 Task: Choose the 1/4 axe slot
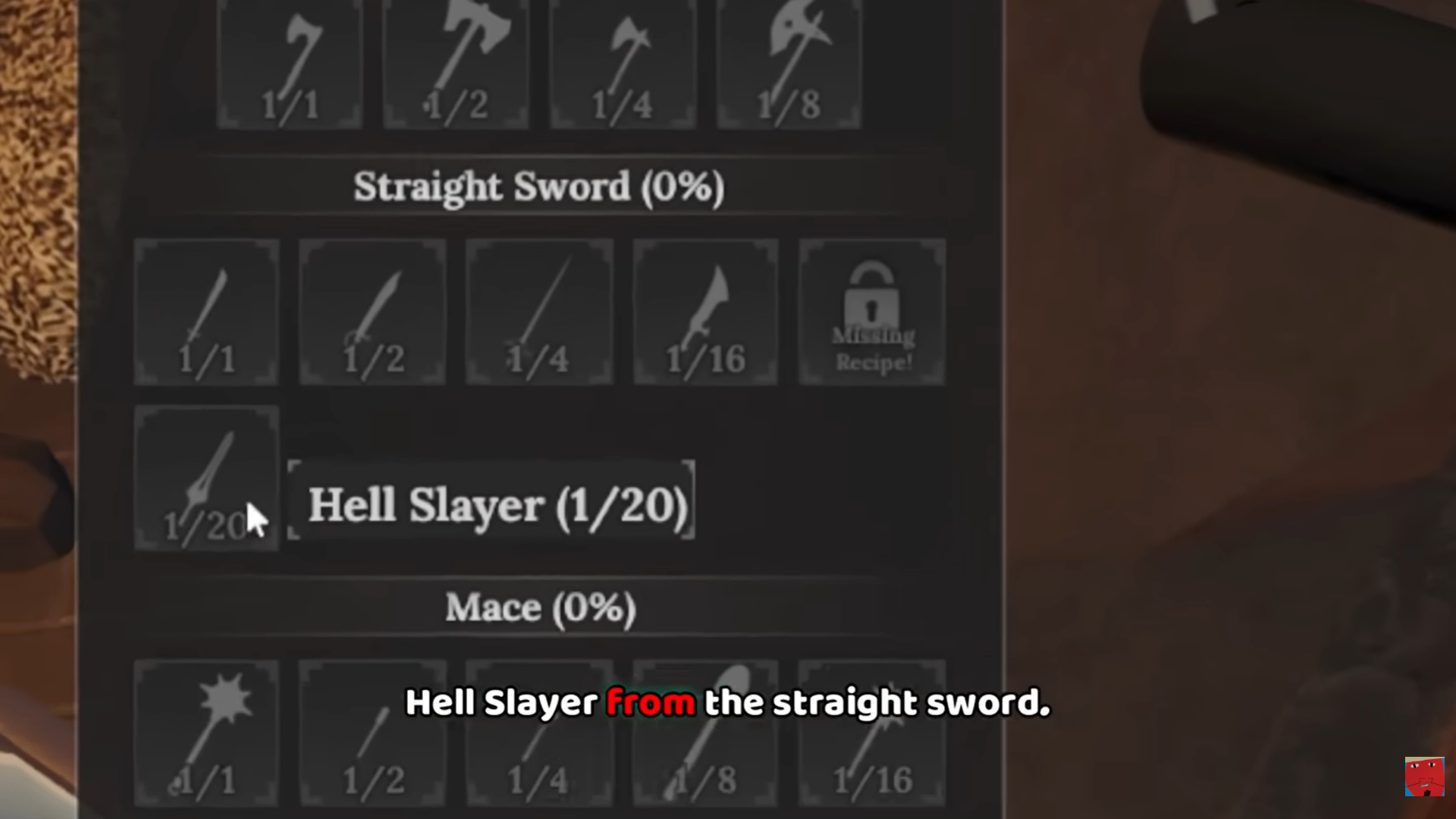623,64
